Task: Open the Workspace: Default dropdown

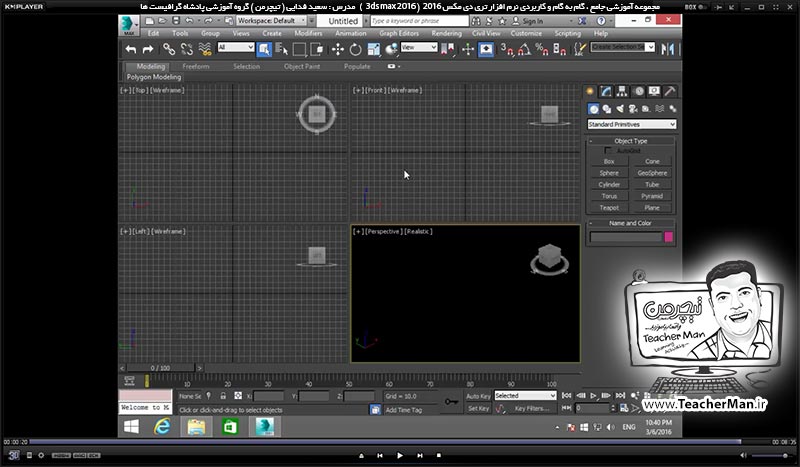Action: point(271,21)
